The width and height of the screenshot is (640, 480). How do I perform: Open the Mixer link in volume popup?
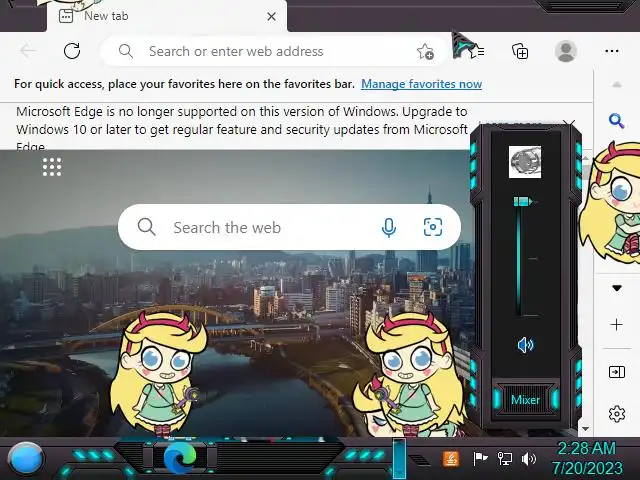pyautogui.click(x=525, y=400)
